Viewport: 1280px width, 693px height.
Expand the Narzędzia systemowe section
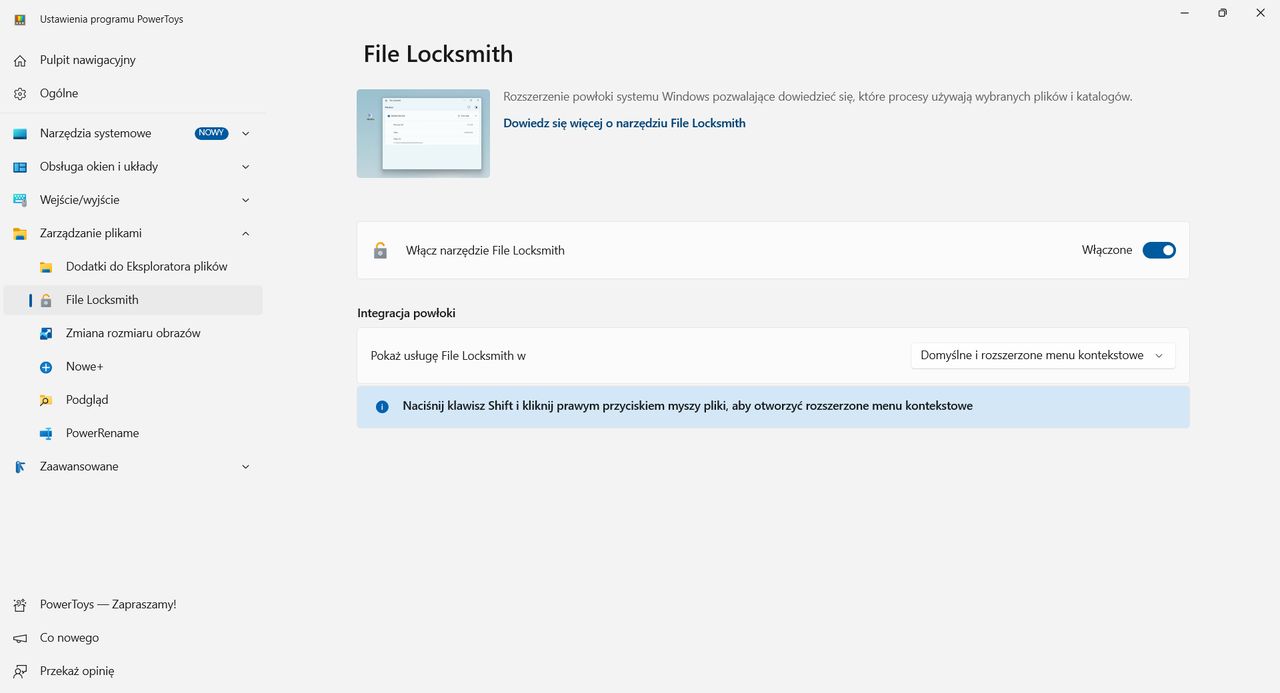[x=133, y=133]
